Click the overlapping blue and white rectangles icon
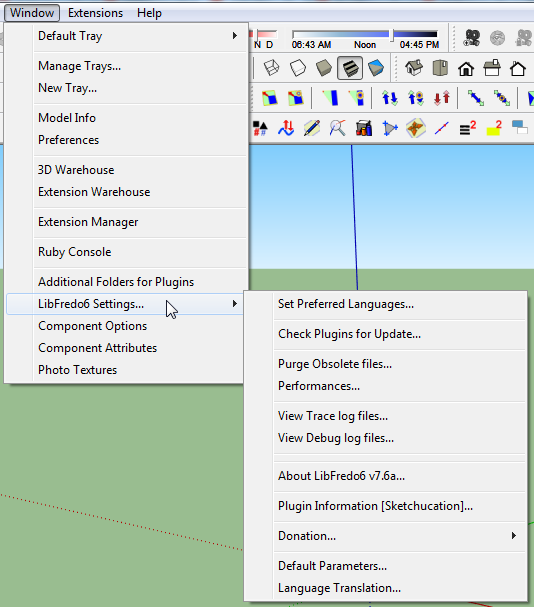Viewport: 534px width, 607px height. [519, 127]
